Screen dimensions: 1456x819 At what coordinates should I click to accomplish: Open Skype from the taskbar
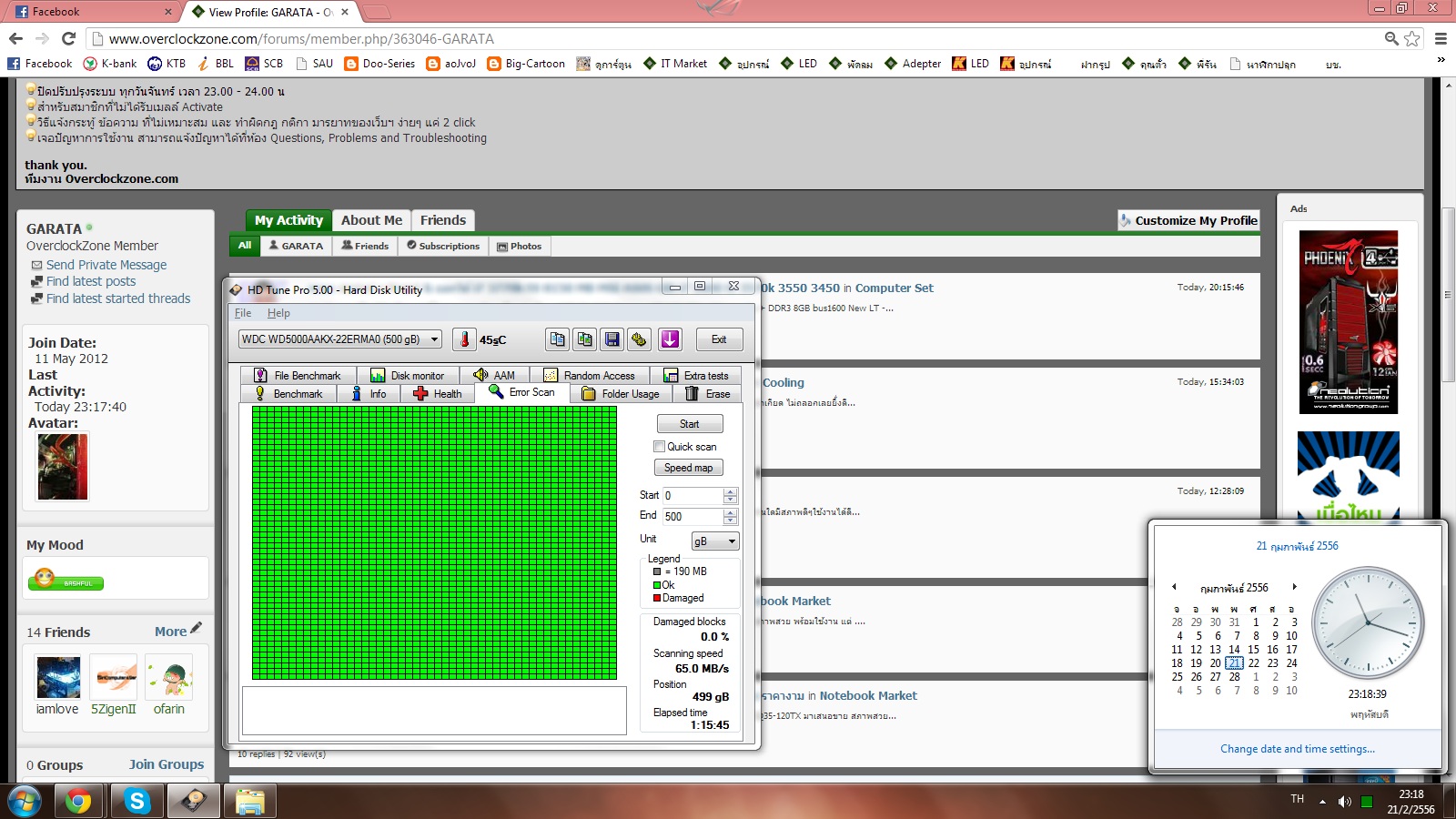[136, 801]
